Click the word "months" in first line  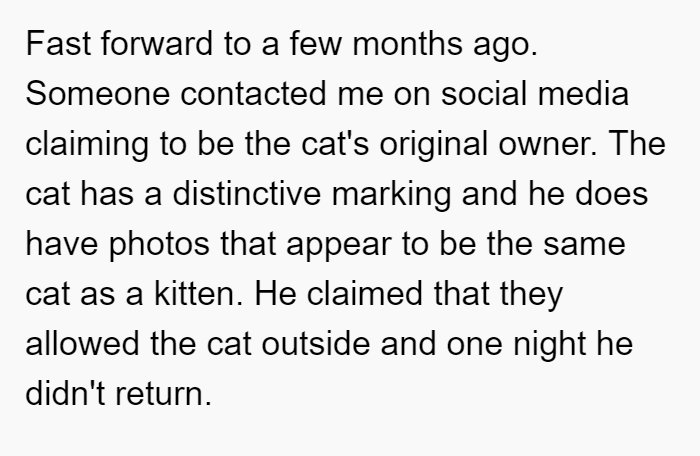[407, 44]
